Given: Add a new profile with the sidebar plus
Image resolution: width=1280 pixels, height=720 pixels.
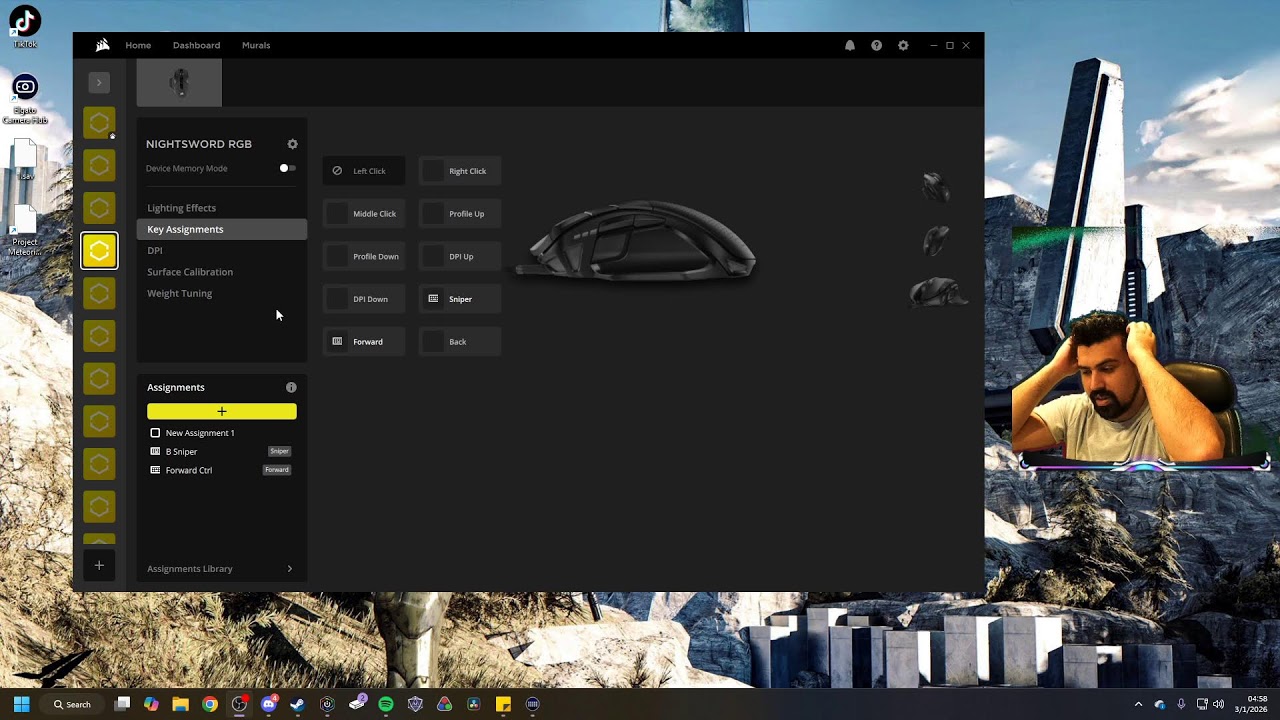Looking at the screenshot, I should click(99, 565).
